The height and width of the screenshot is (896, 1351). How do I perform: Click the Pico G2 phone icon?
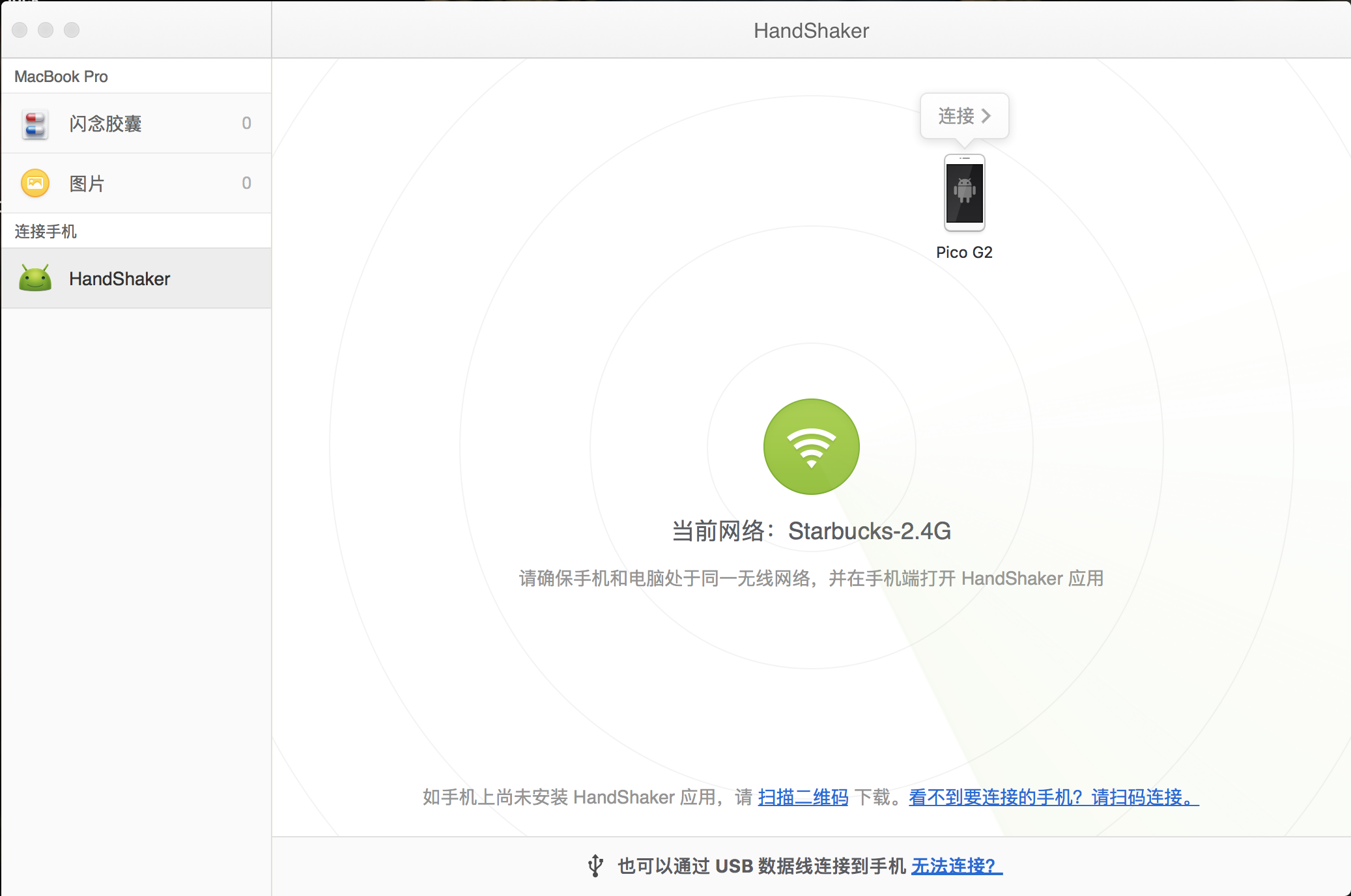(964, 193)
